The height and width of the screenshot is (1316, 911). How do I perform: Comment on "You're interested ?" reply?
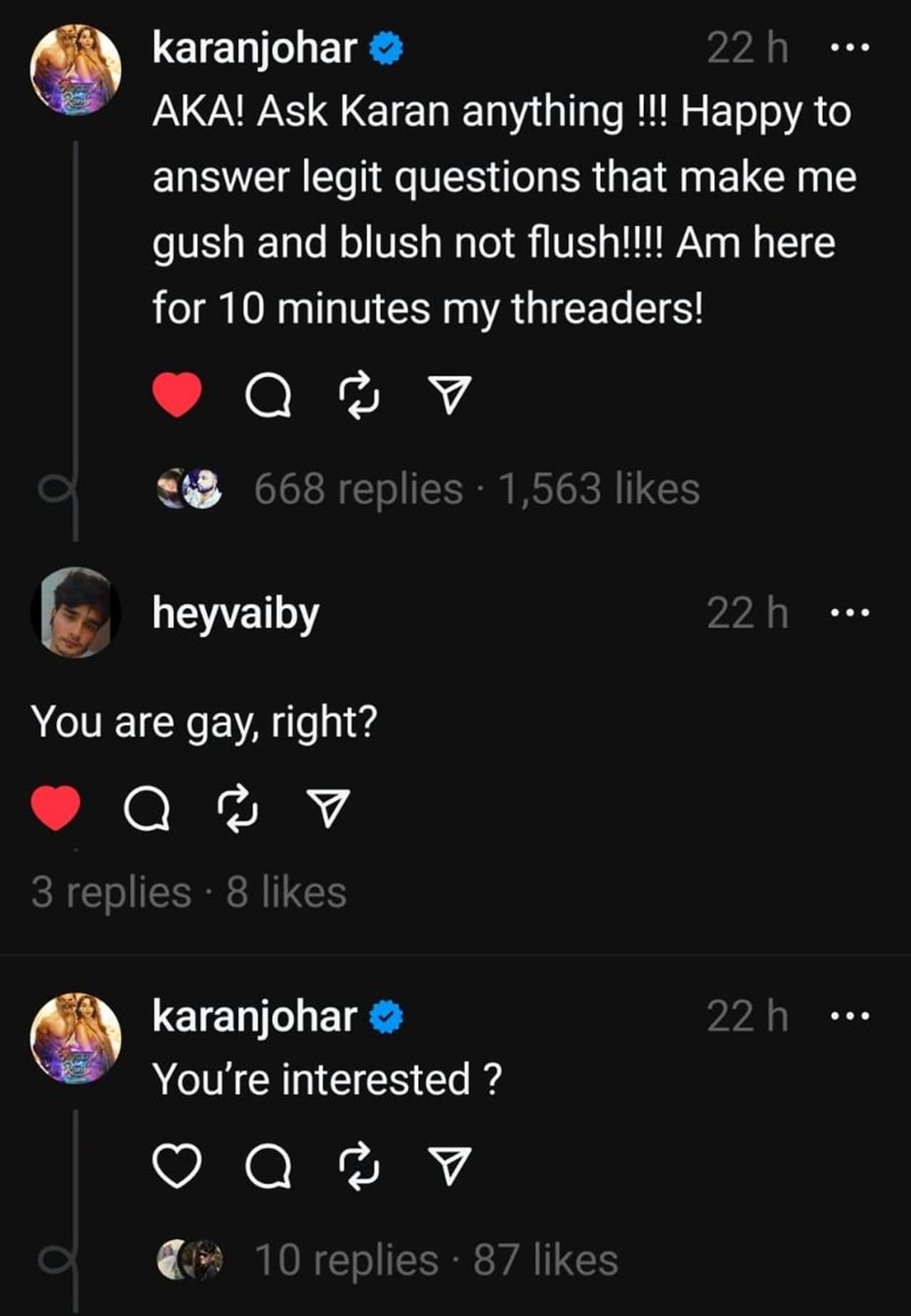pyautogui.click(x=268, y=1167)
